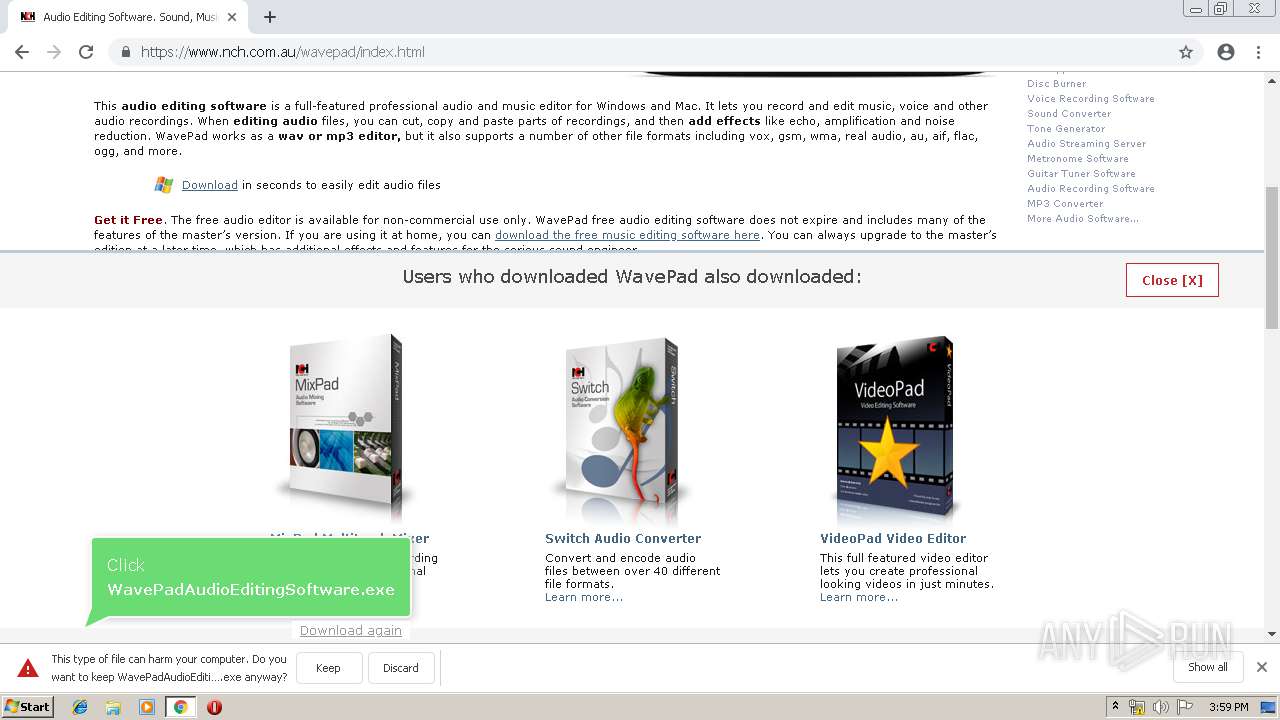1280x720 pixels.
Task: Open the volume speaker tray icon
Action: coord(1160,707)
